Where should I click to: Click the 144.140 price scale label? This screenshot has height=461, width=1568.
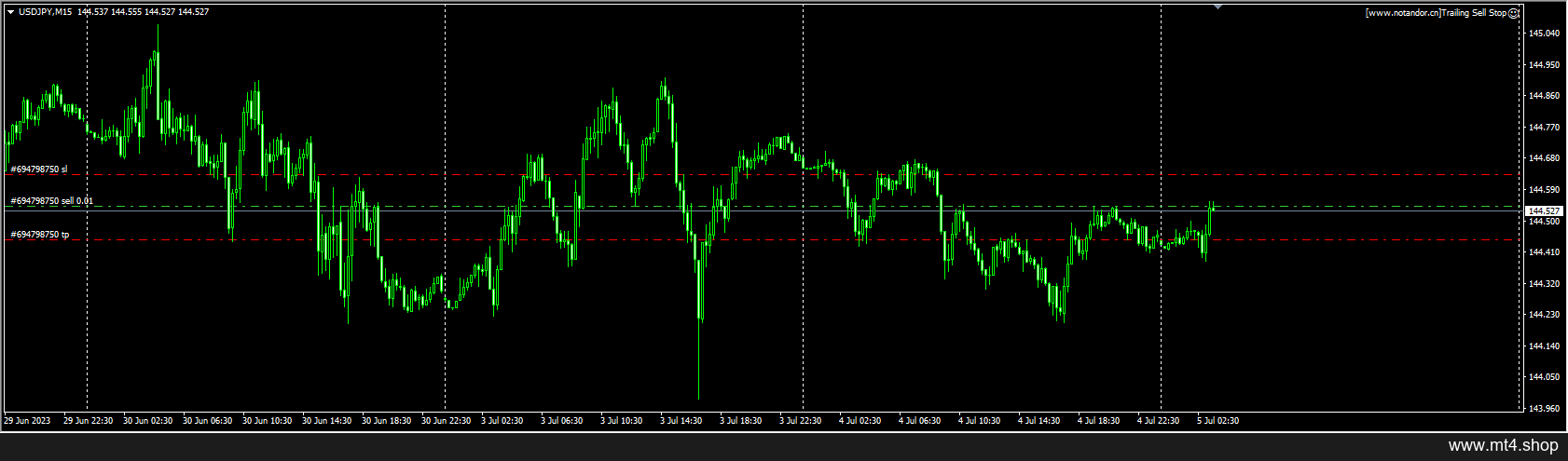click(x=1544, y=346)
